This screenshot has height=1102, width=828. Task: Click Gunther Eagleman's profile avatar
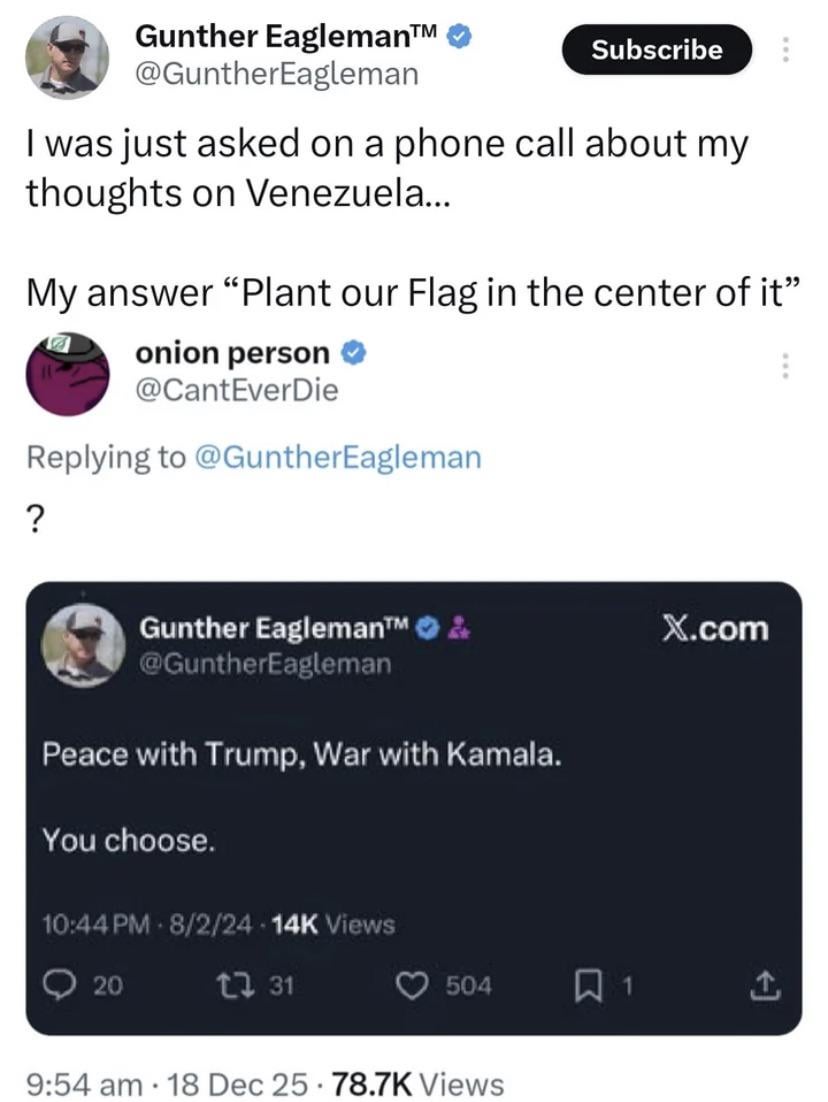tap(66, 56)
